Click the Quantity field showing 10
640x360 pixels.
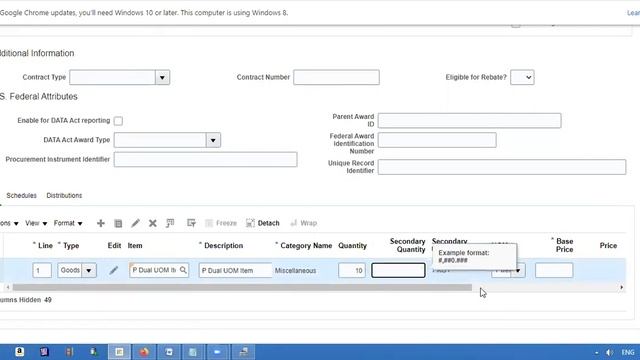coord(352,270)
